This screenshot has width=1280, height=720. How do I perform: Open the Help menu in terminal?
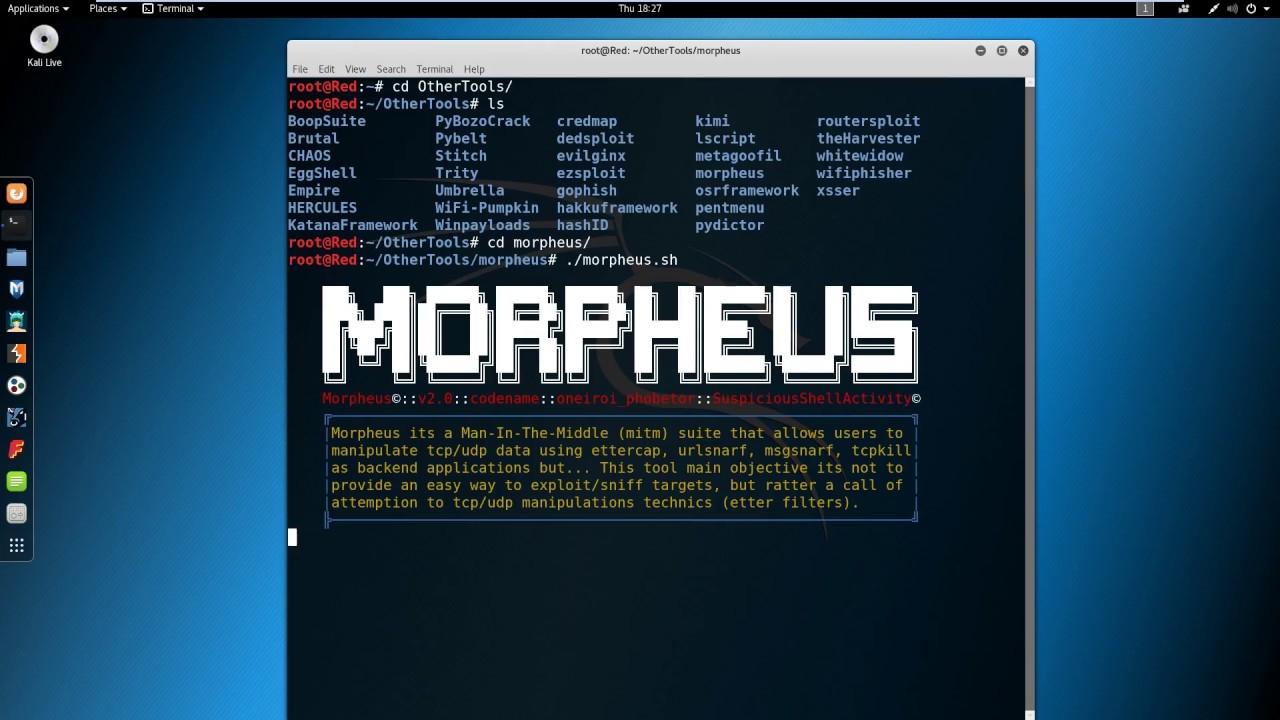(474, 69)
